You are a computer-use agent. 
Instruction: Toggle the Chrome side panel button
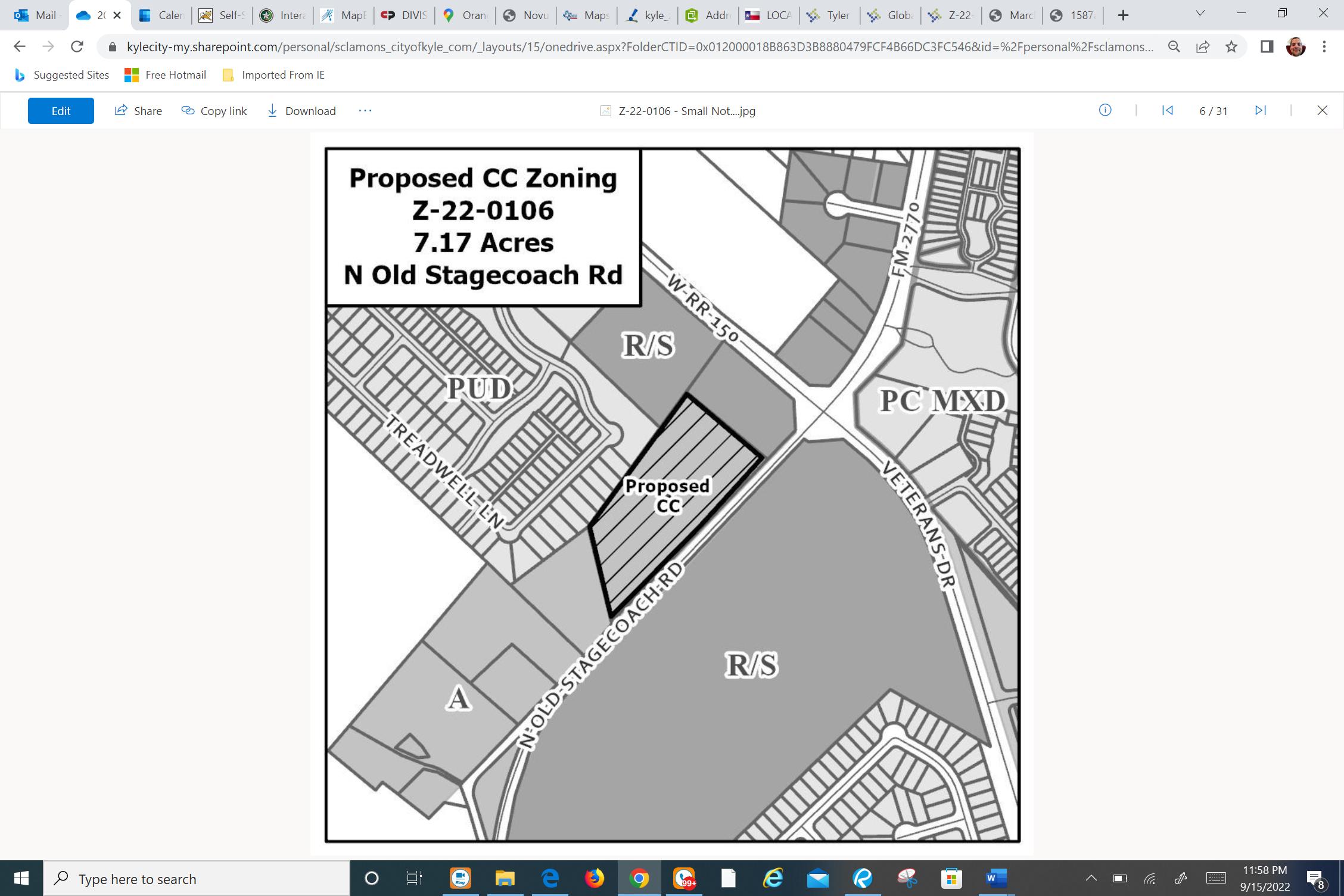click(x=1267, y=46)
